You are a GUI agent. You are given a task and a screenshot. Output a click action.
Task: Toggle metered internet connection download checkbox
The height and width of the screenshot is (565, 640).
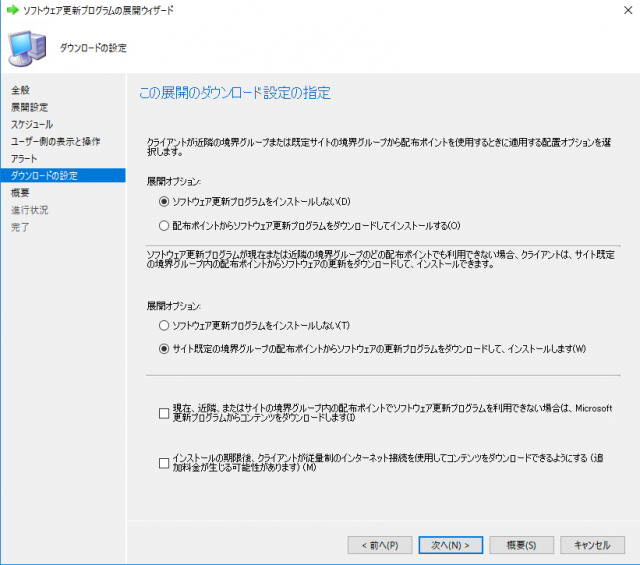pos(164,463)
